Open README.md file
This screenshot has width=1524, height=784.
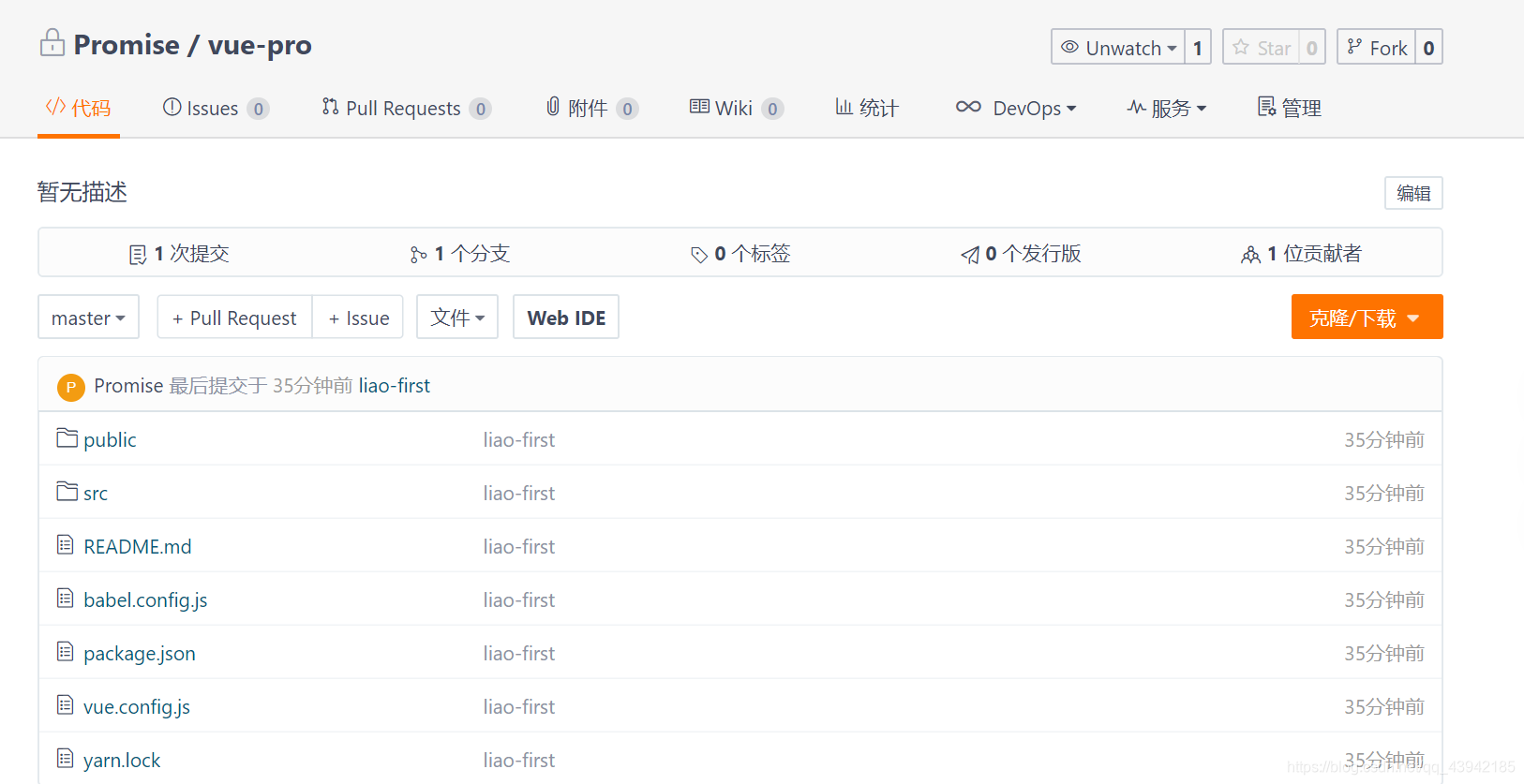(x=138, y=546)
